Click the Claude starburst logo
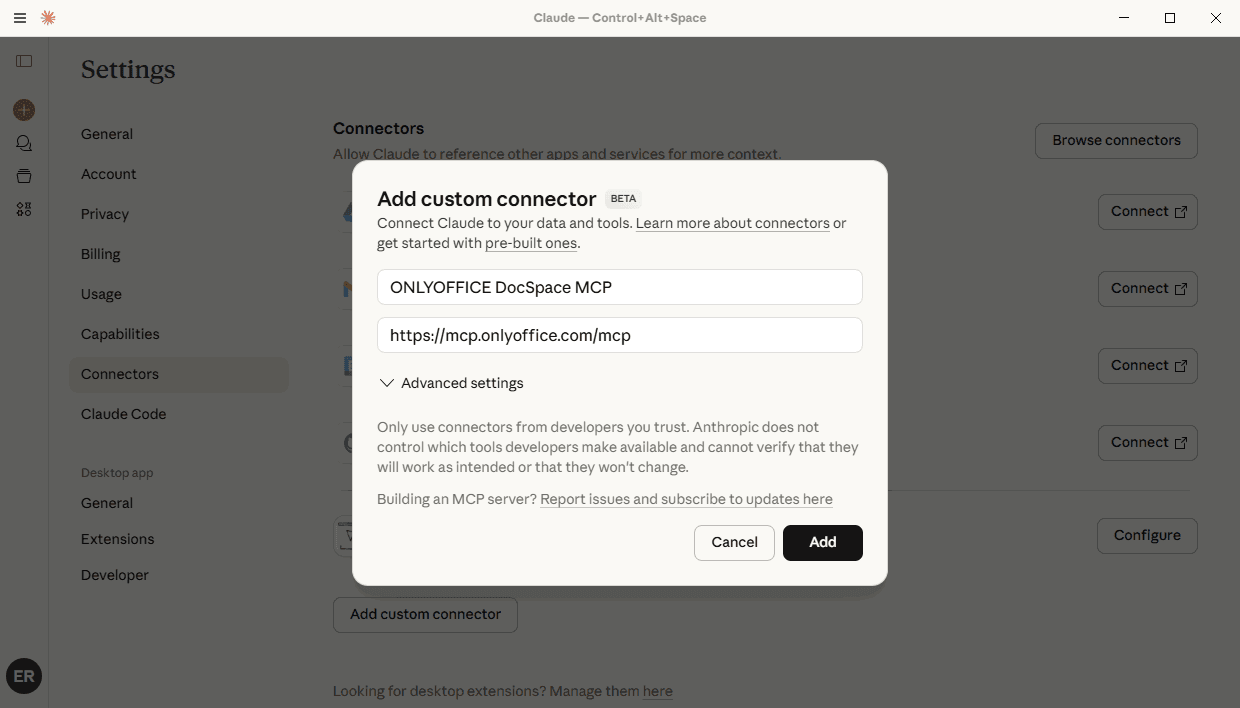The height and width of the screenshot is (708, 1240). tap(48, 18)
